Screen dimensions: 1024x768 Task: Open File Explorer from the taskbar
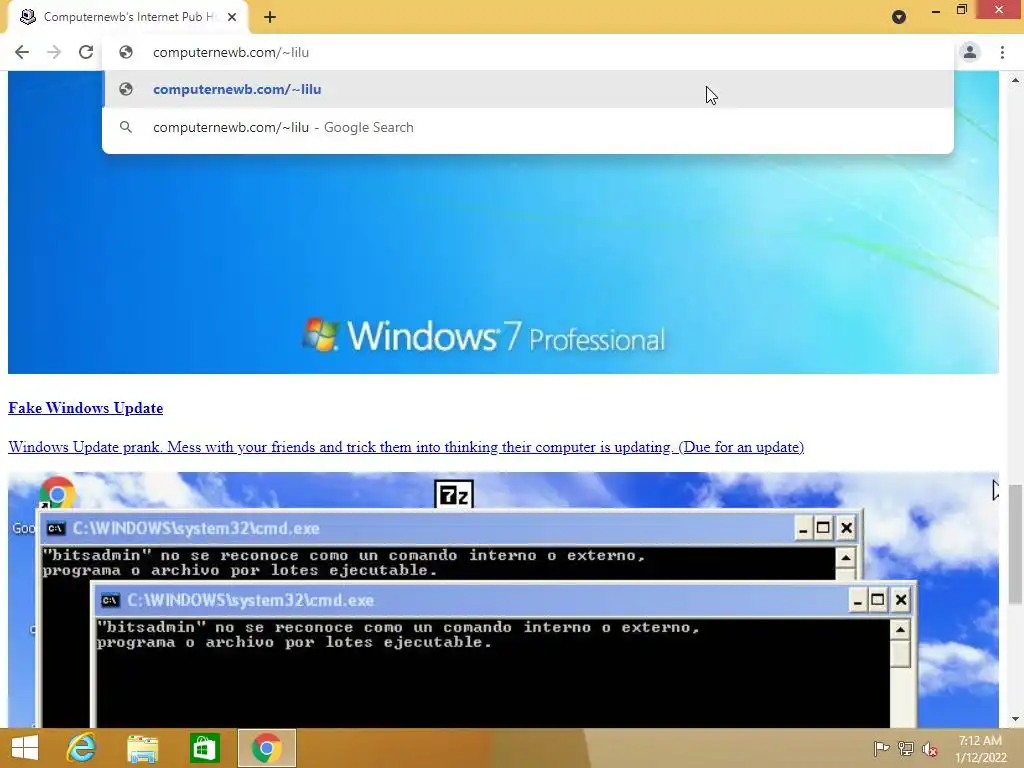[x=142, y=748]
